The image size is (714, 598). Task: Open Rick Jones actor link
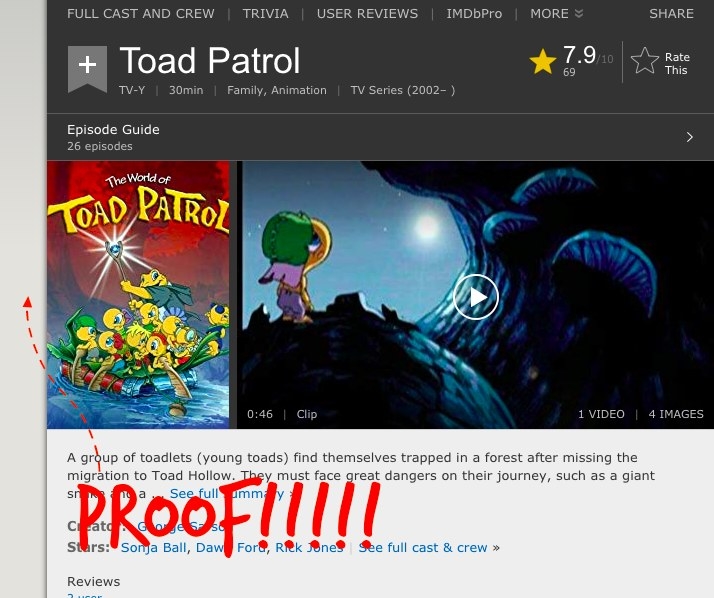[x=309, y=547]
